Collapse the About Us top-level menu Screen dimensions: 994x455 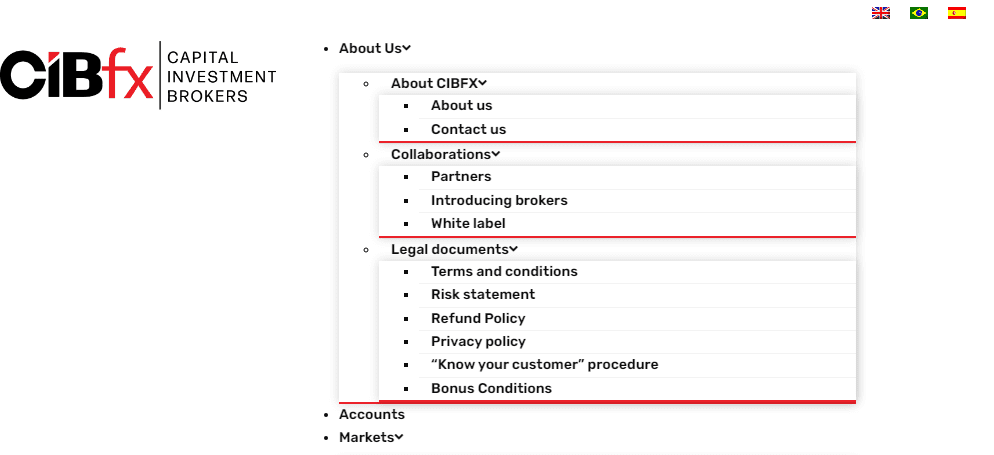[x=375, y=48]
